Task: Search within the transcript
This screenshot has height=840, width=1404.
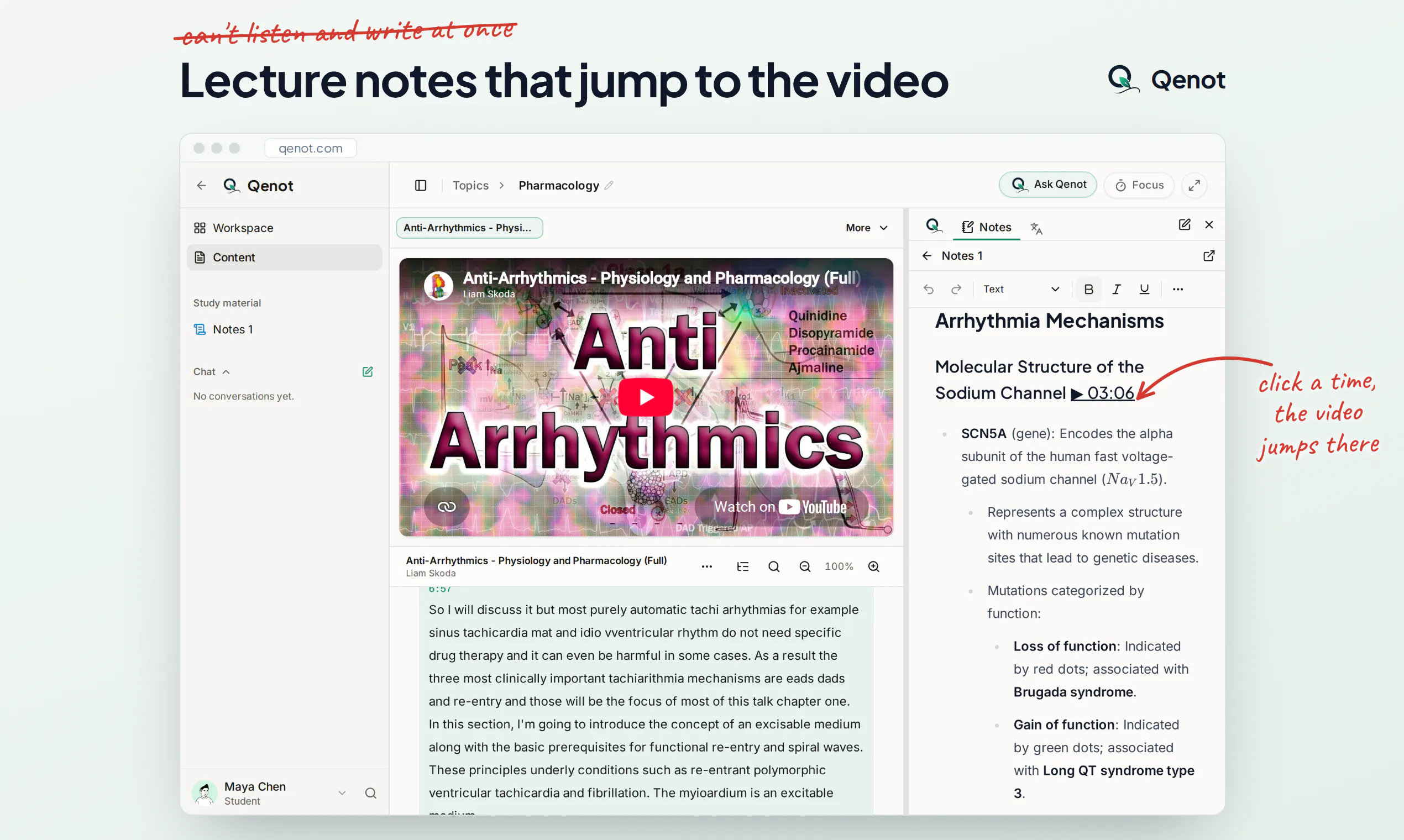Action: 774,566
